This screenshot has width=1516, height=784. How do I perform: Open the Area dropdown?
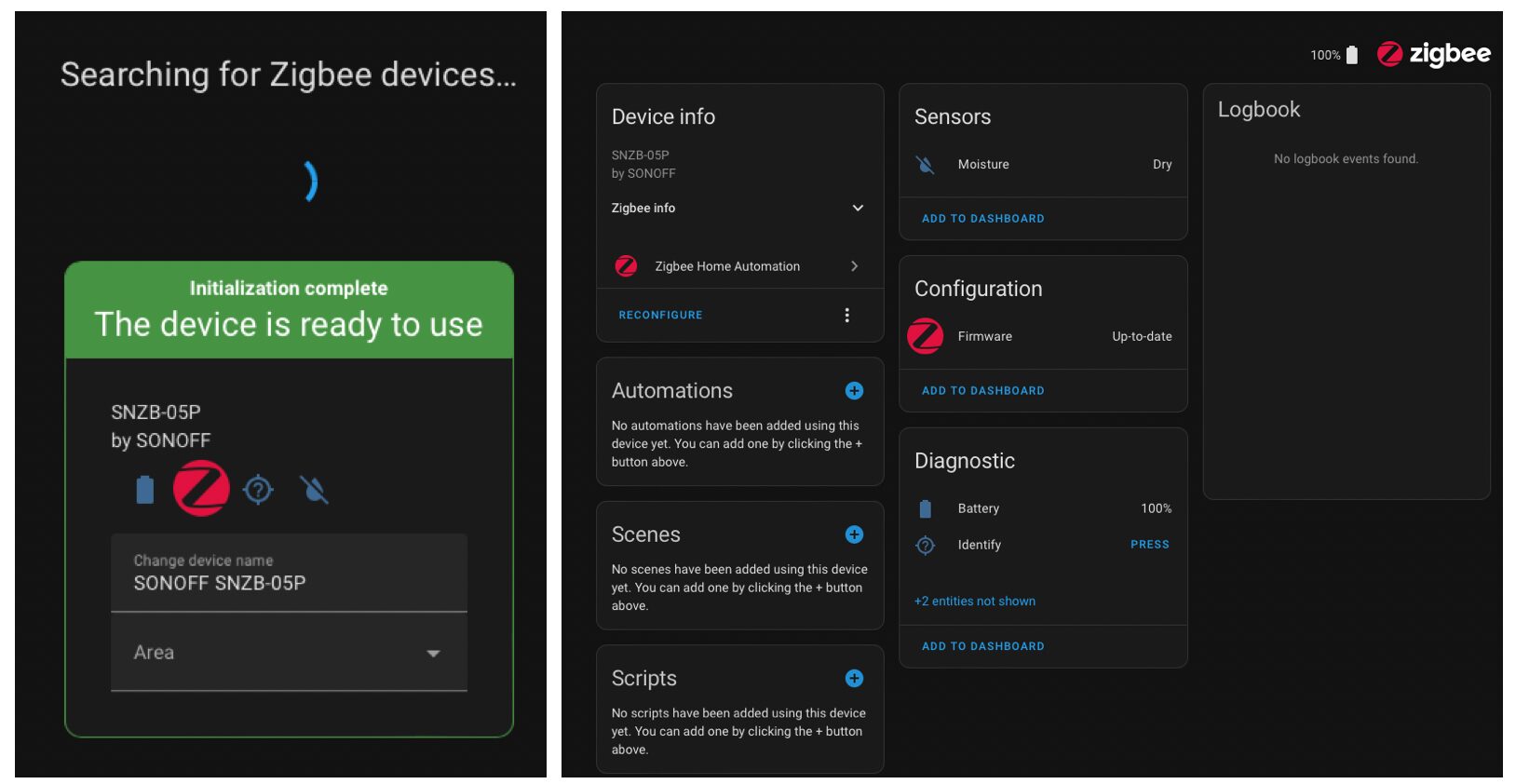289,653
